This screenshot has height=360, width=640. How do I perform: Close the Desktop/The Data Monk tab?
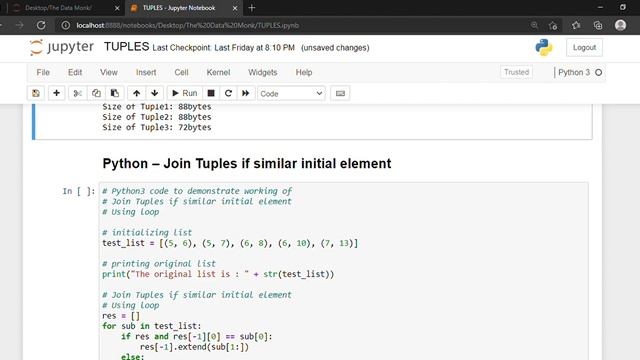117,8
